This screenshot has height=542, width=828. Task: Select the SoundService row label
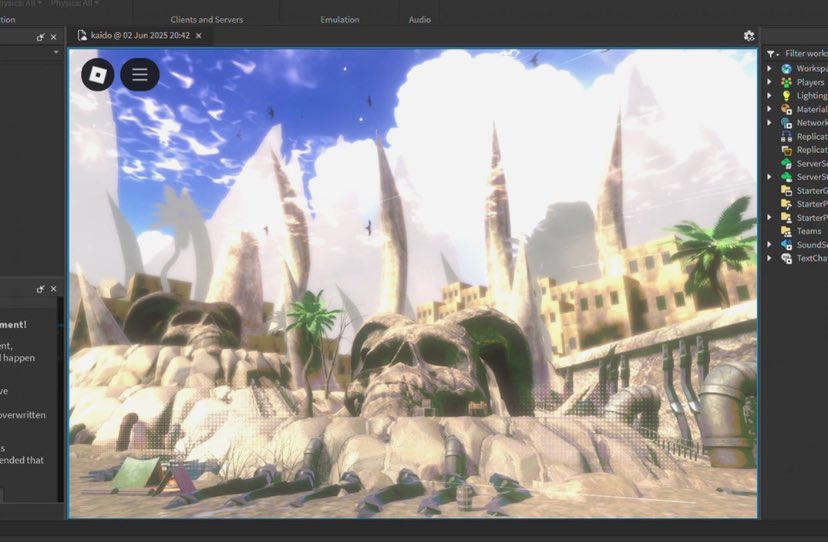(x=812, y=245)
